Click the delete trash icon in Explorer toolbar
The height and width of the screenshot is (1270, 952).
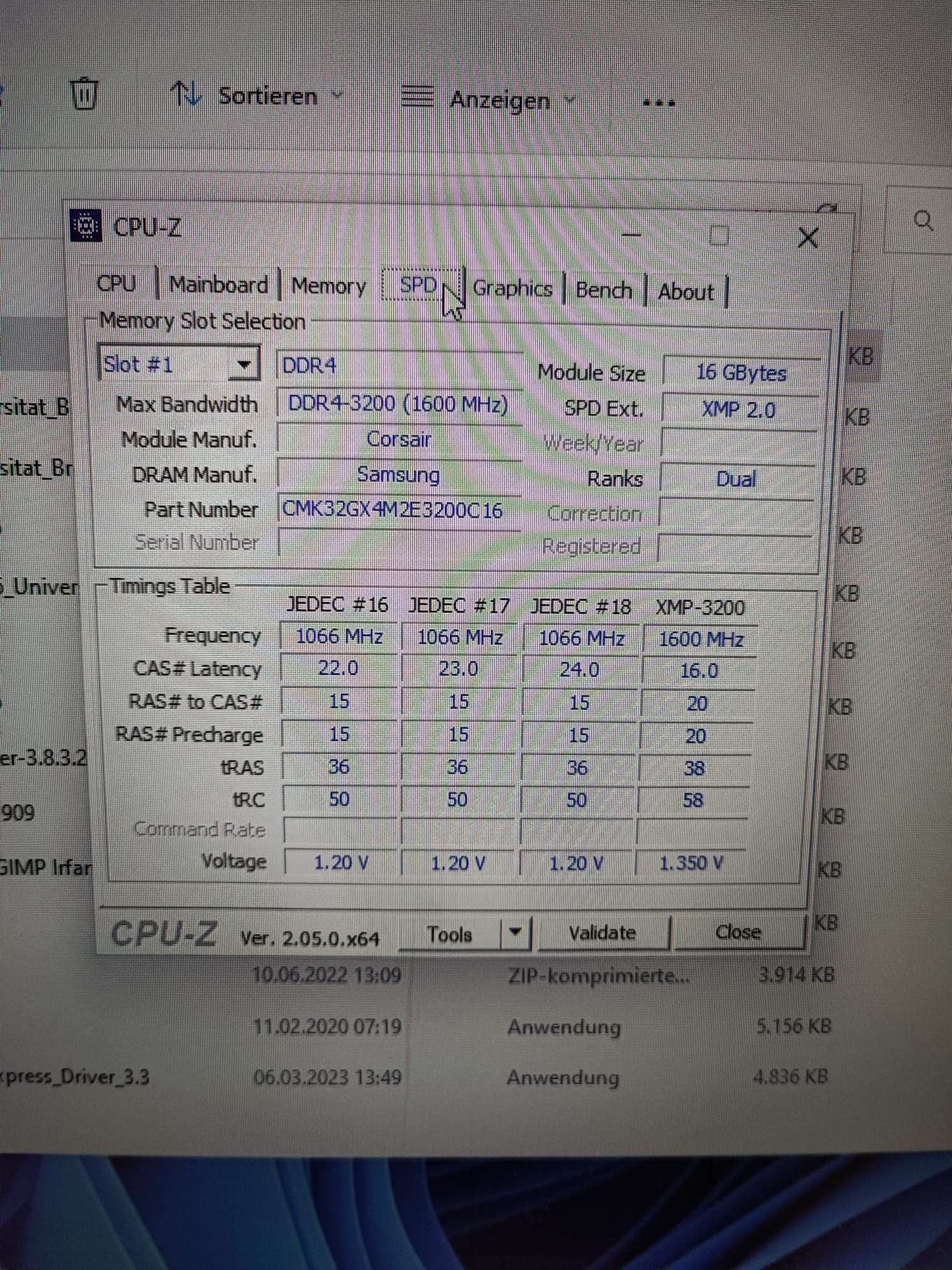pyautogui.click(x=84, y=94)
